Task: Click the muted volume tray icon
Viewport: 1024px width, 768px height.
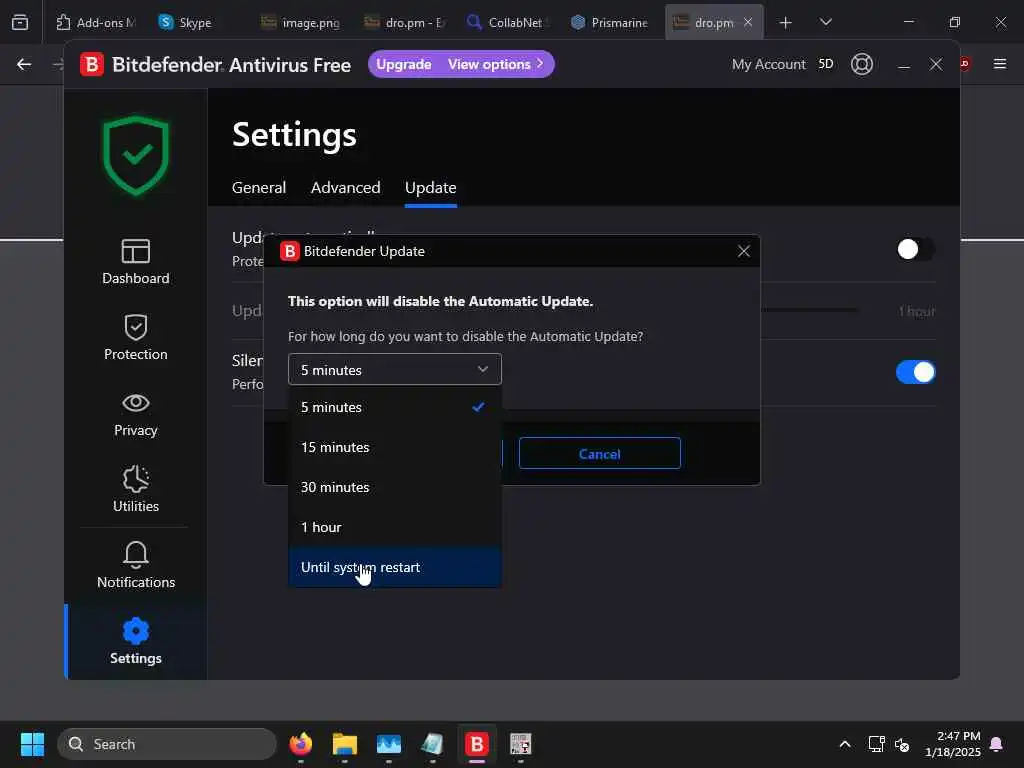Action: [902, 744]
